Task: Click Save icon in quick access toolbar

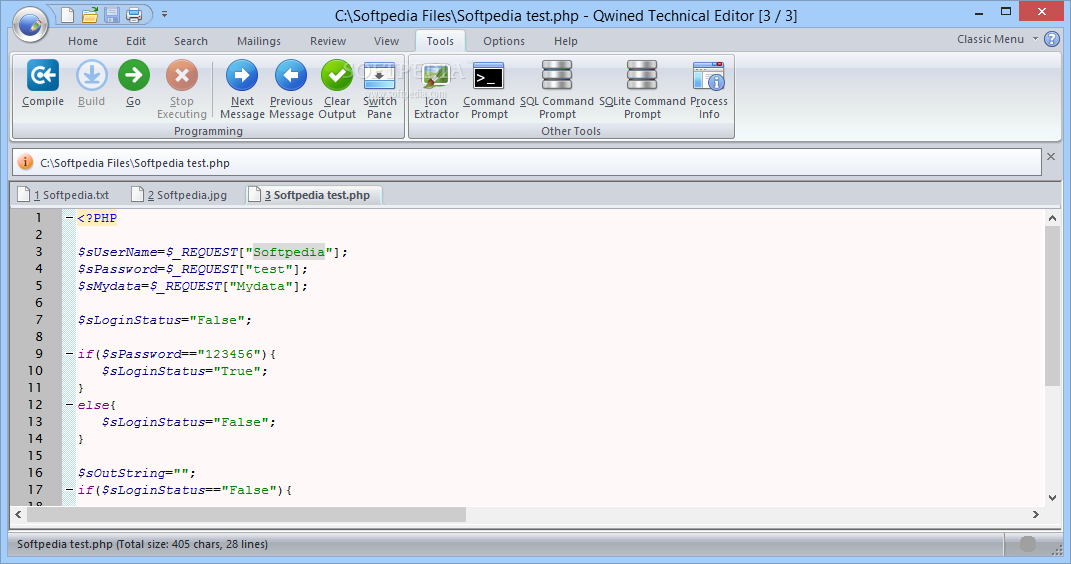Action: coord(112,14)
